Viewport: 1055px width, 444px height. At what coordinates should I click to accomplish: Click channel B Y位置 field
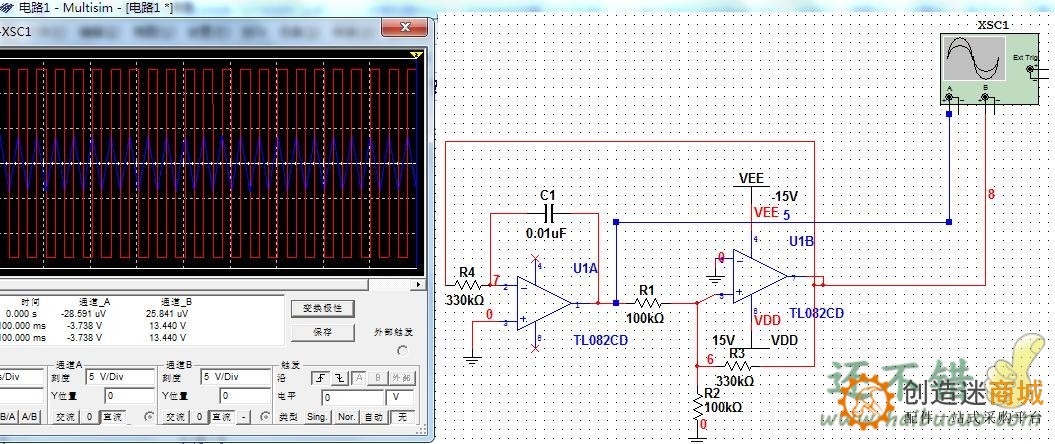coord(244,396)
